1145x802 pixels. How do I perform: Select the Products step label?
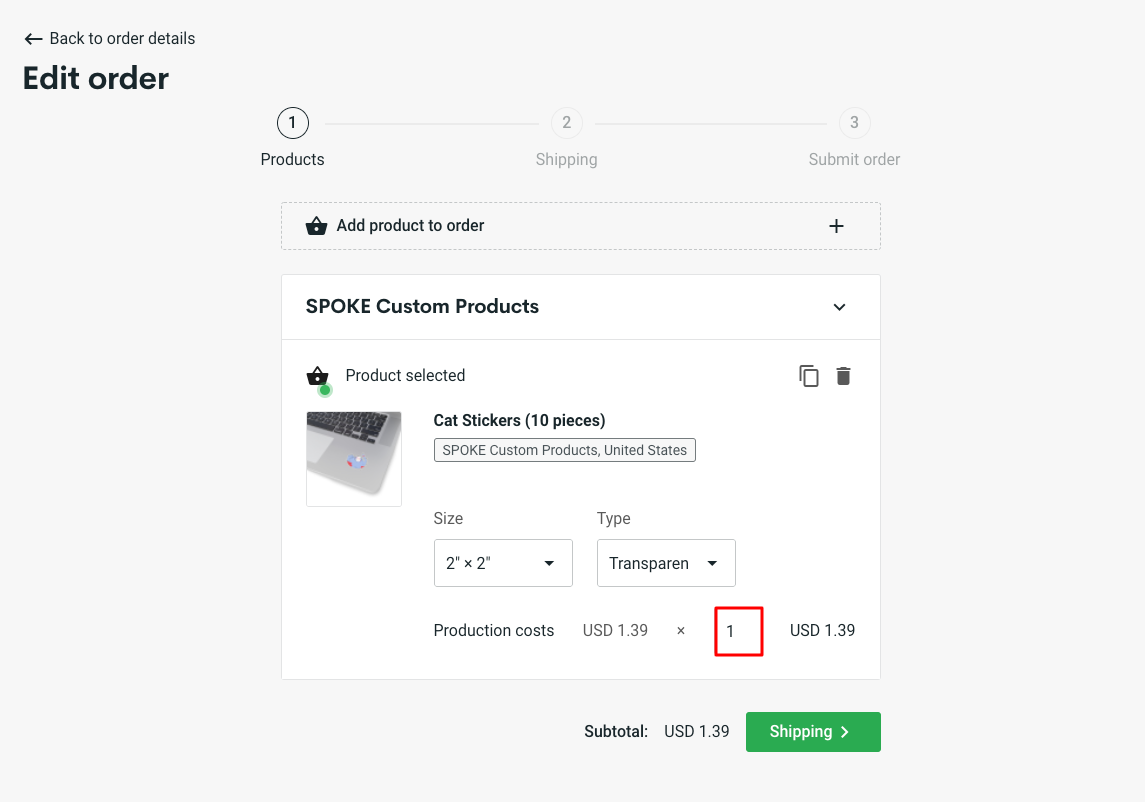point(292,159)
